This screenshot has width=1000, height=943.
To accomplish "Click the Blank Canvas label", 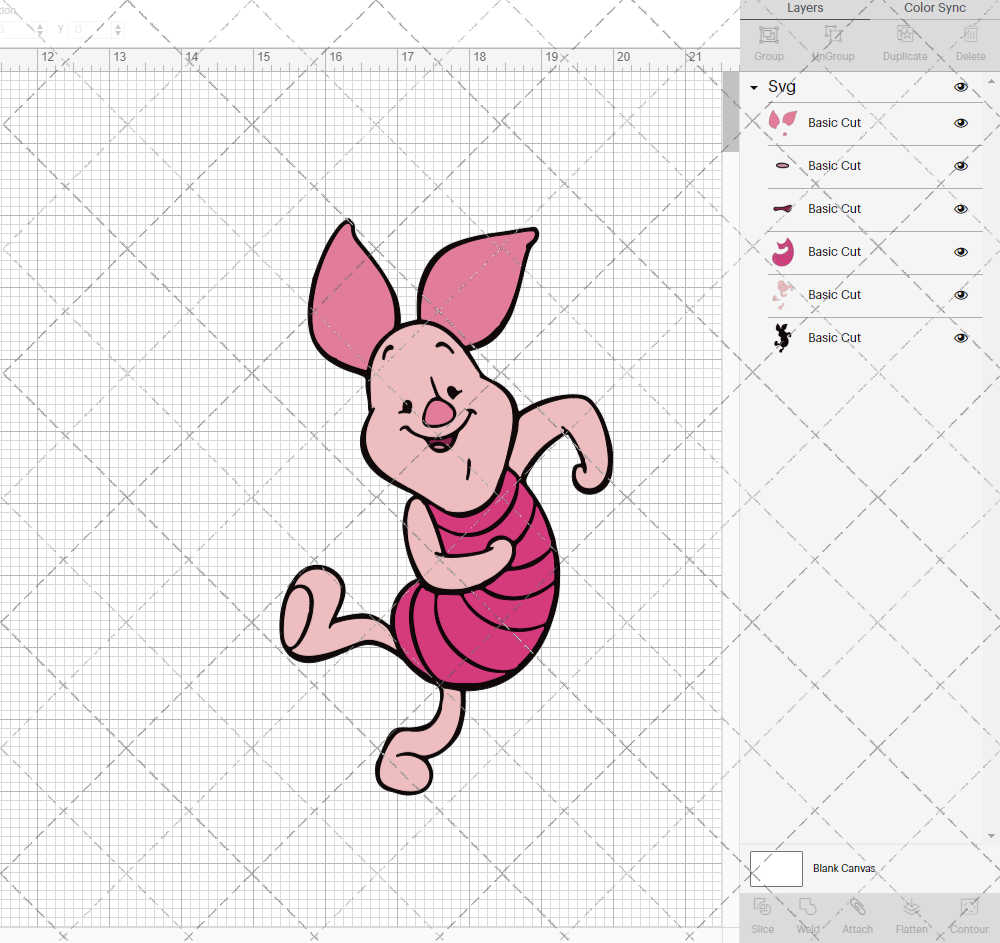I will tap(844, 868).
